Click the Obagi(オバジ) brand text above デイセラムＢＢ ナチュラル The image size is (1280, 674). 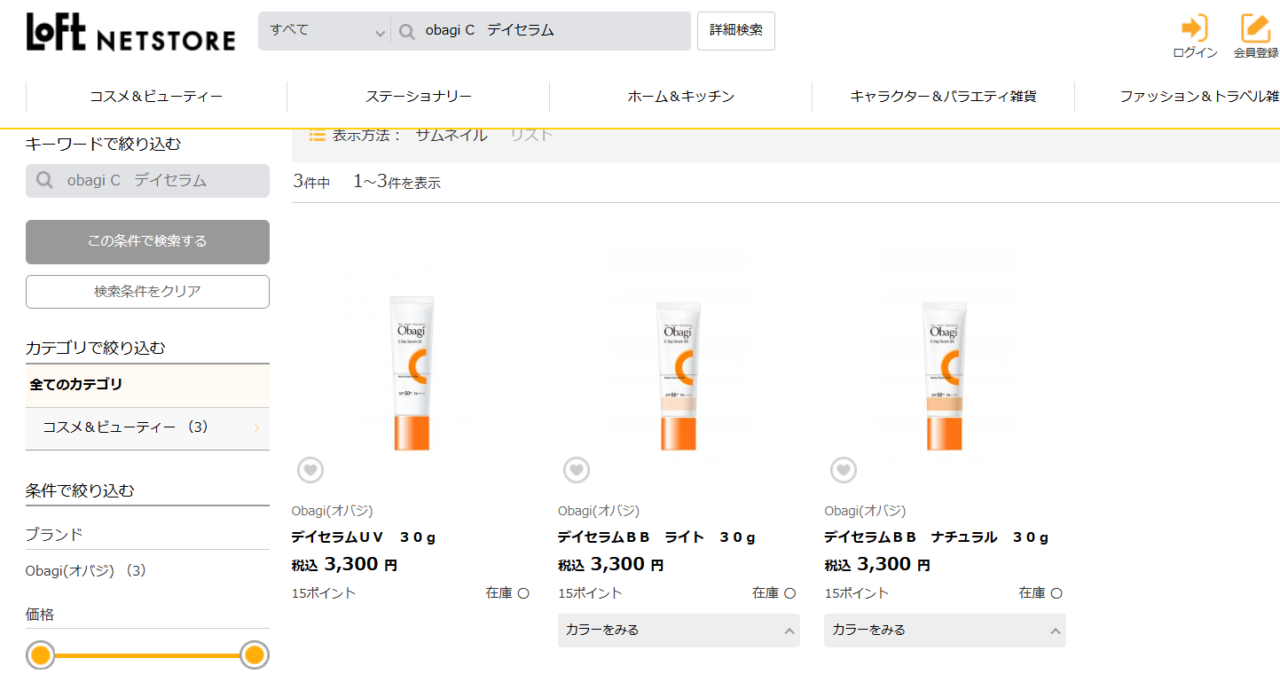[865, 511]
